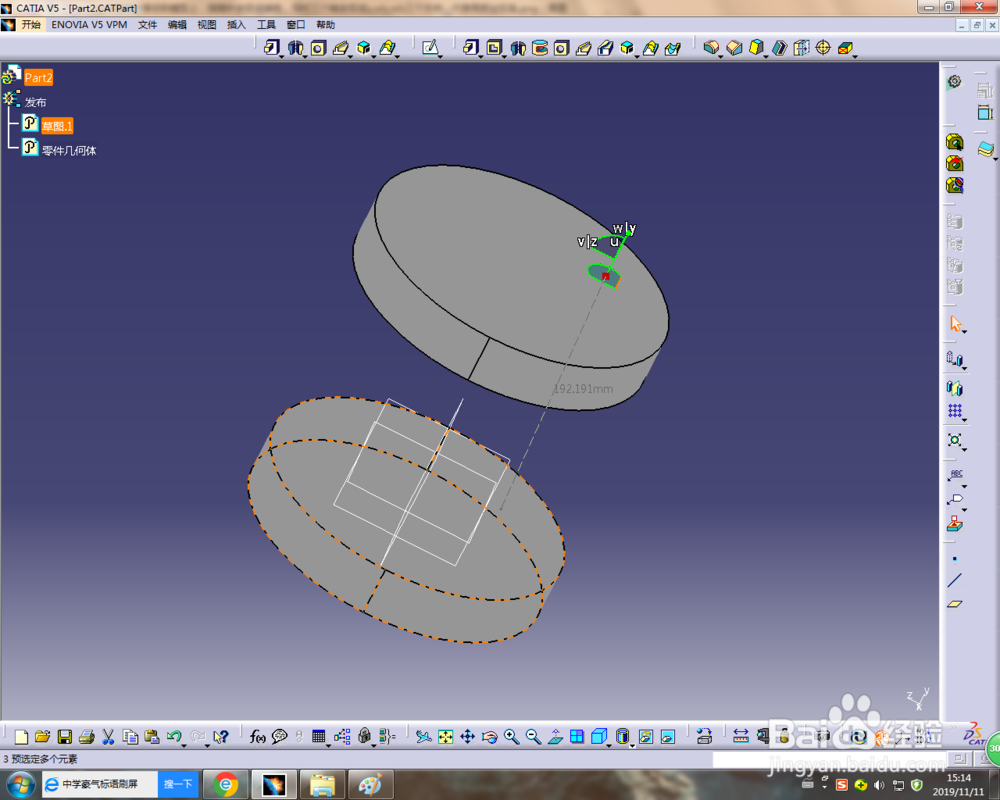Select the Rectangular Pattern grid icon
The width and height of the screenshot is (1000, 800).
954,411
